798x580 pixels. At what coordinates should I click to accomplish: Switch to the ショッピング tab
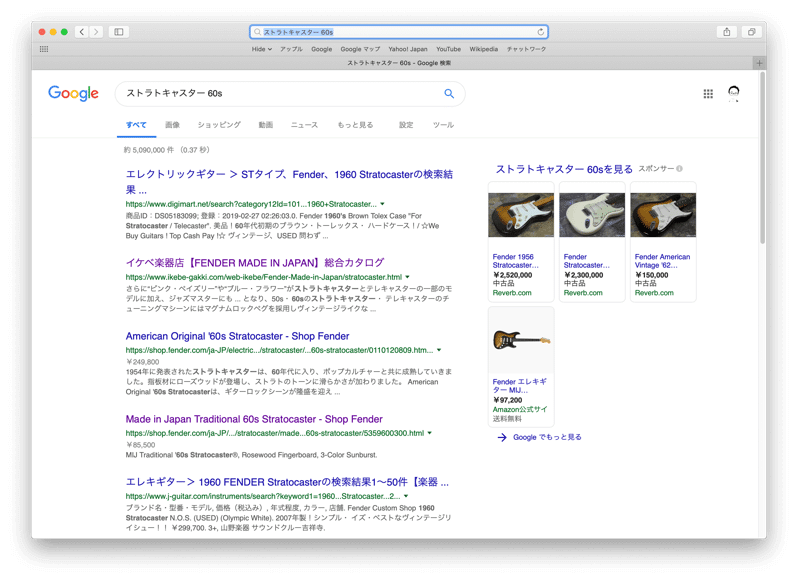[219, 125]
